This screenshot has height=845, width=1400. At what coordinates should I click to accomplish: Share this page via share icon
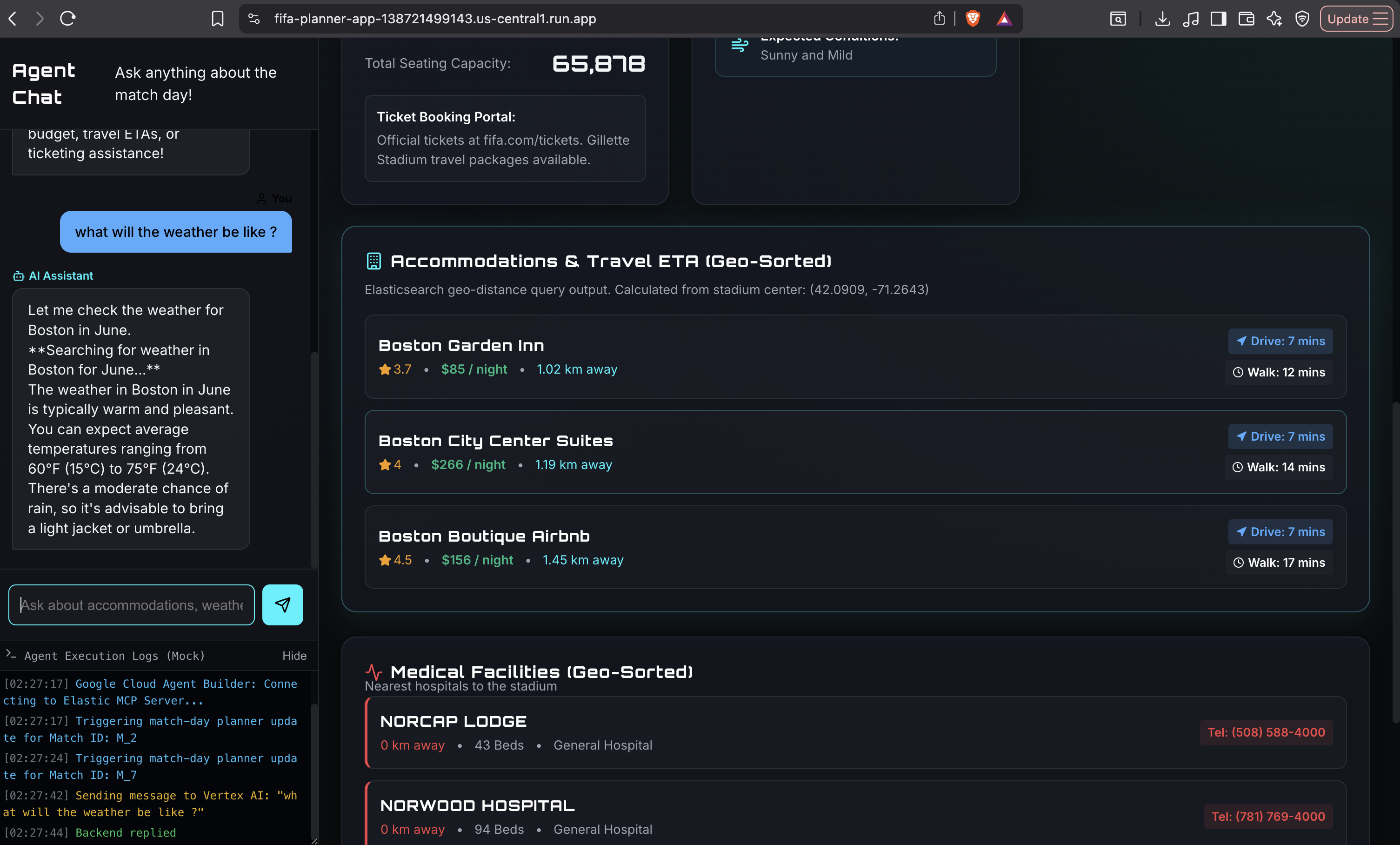pyautogui.click(x=939, y=18)
